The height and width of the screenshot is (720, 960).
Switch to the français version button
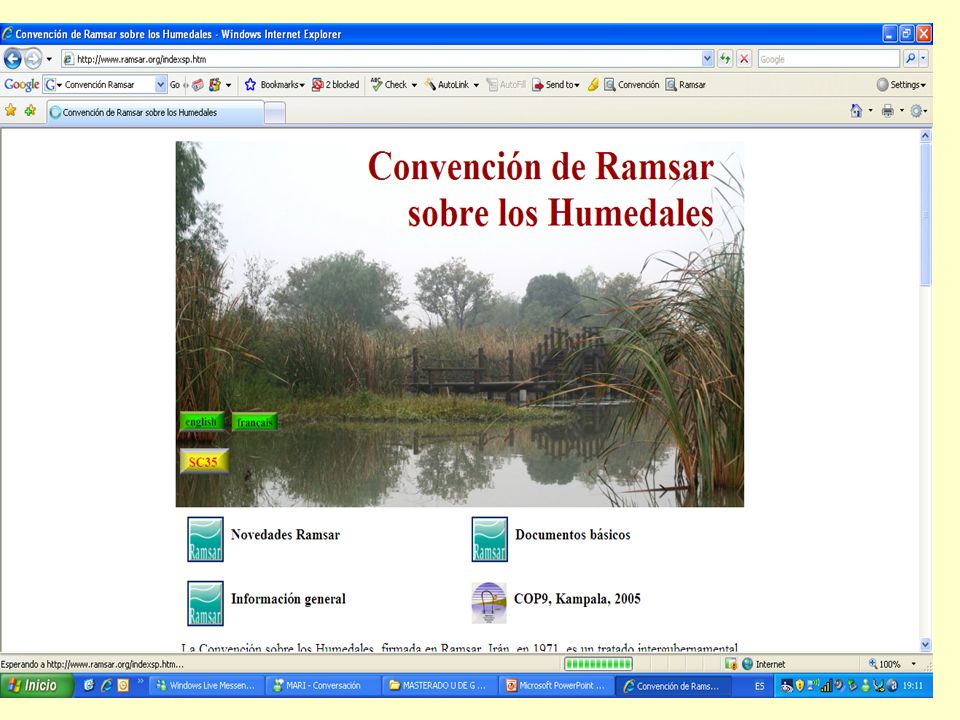pos(255,422)
